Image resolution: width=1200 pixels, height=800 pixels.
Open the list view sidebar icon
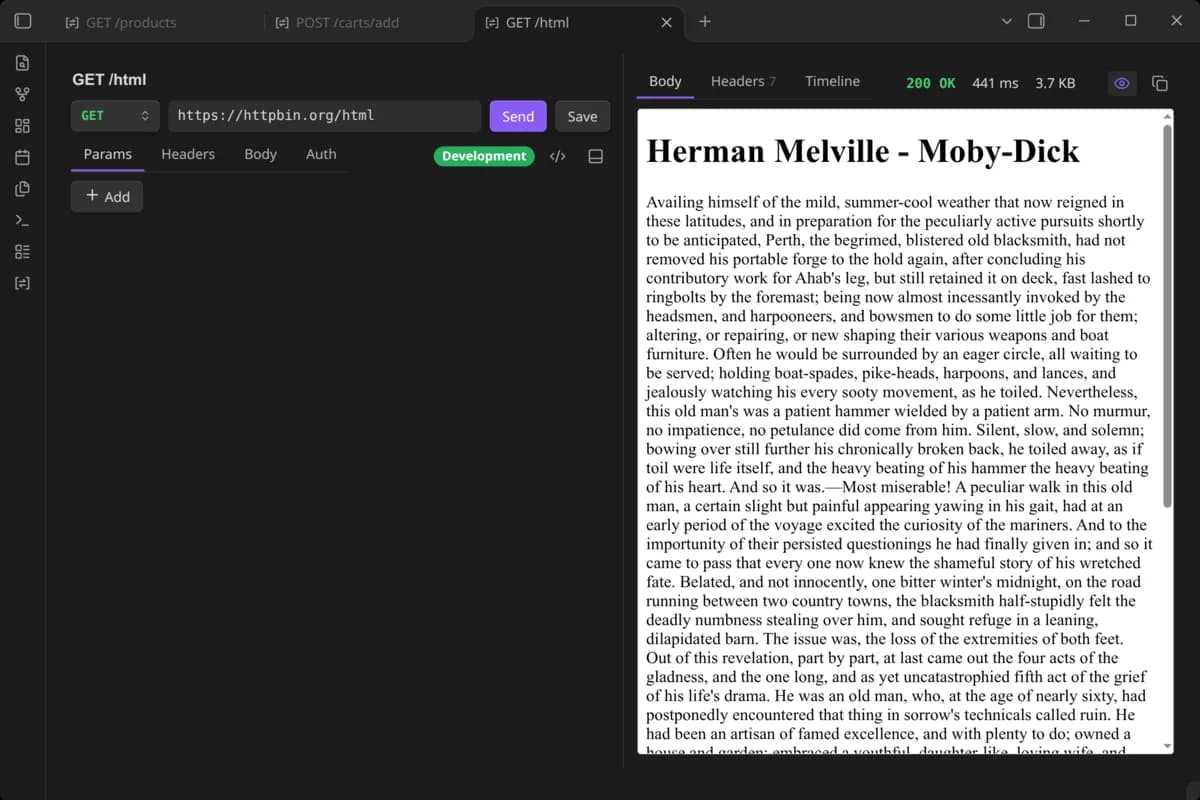point(22,251)
